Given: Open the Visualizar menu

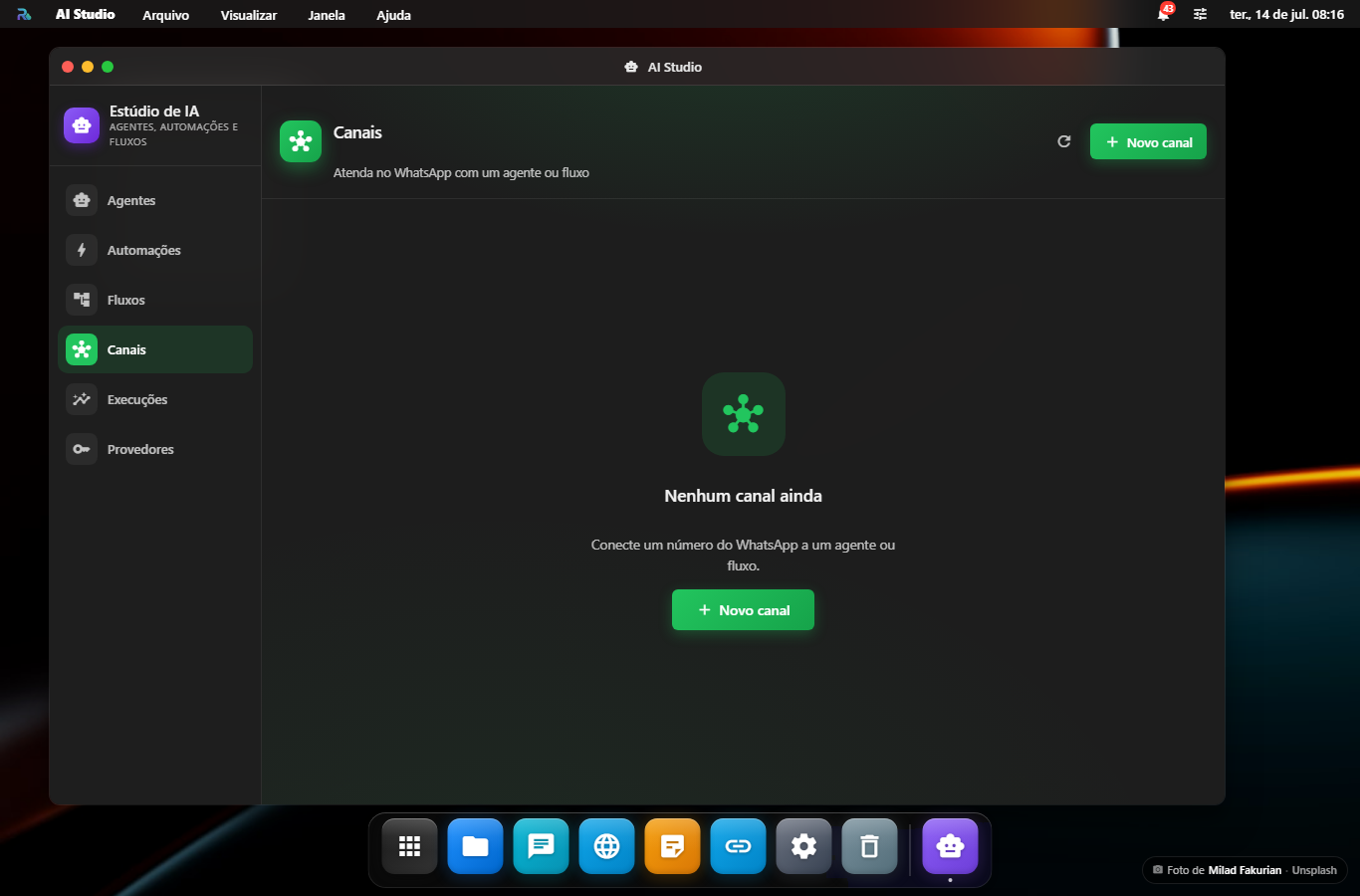Looking at the screenshot, I should [249, 15].
